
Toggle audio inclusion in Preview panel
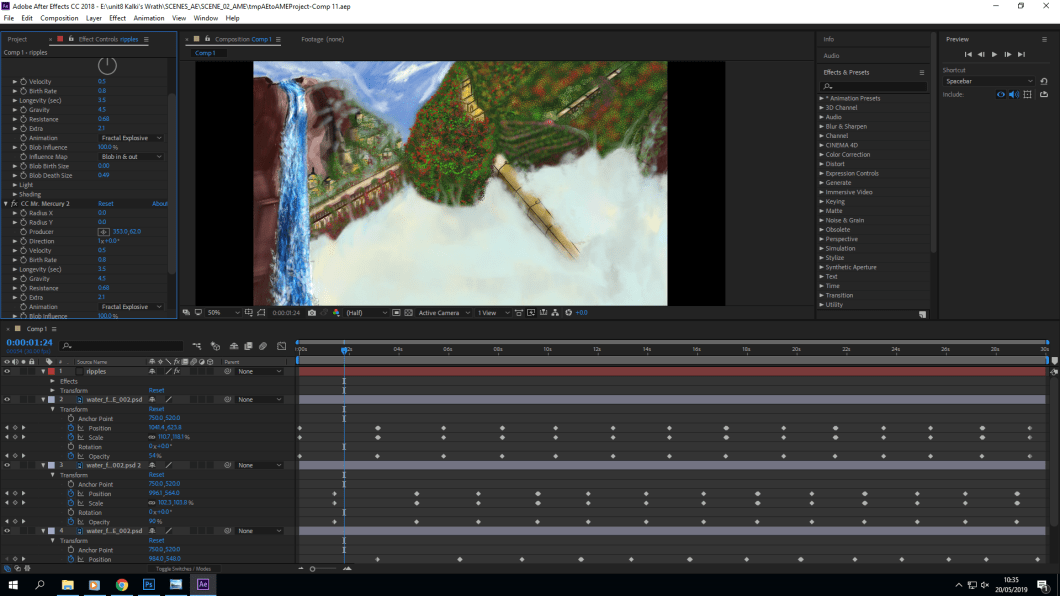pyautogui.click(x=1013, y=95)
